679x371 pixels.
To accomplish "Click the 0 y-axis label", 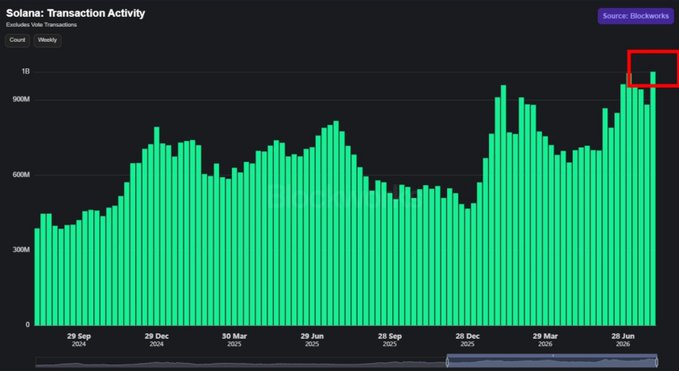I will (28, 325).
